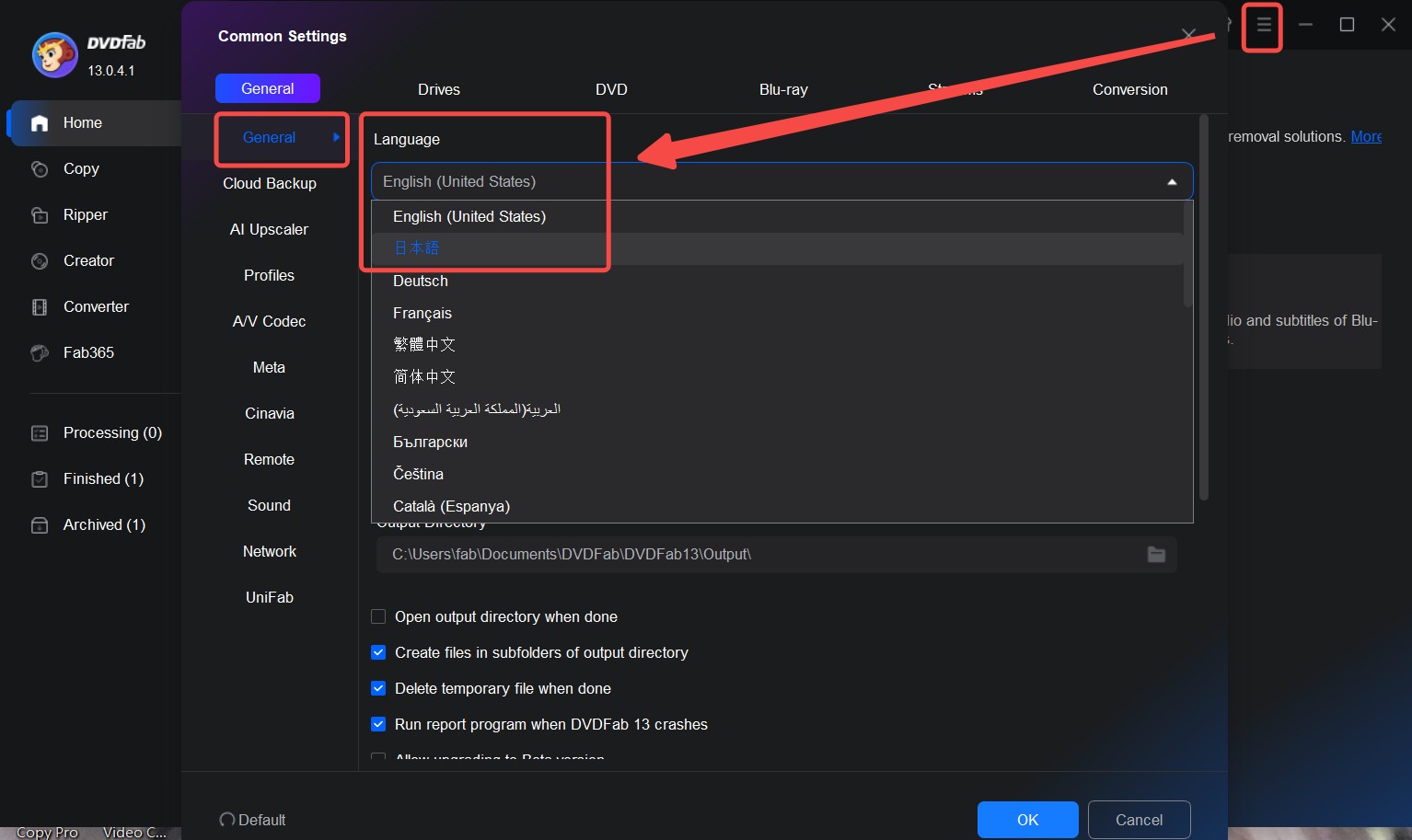The height and width of the screenshot is (840, 1412).
Task: Choose Français in language list
Action: [x=777, y=313]
